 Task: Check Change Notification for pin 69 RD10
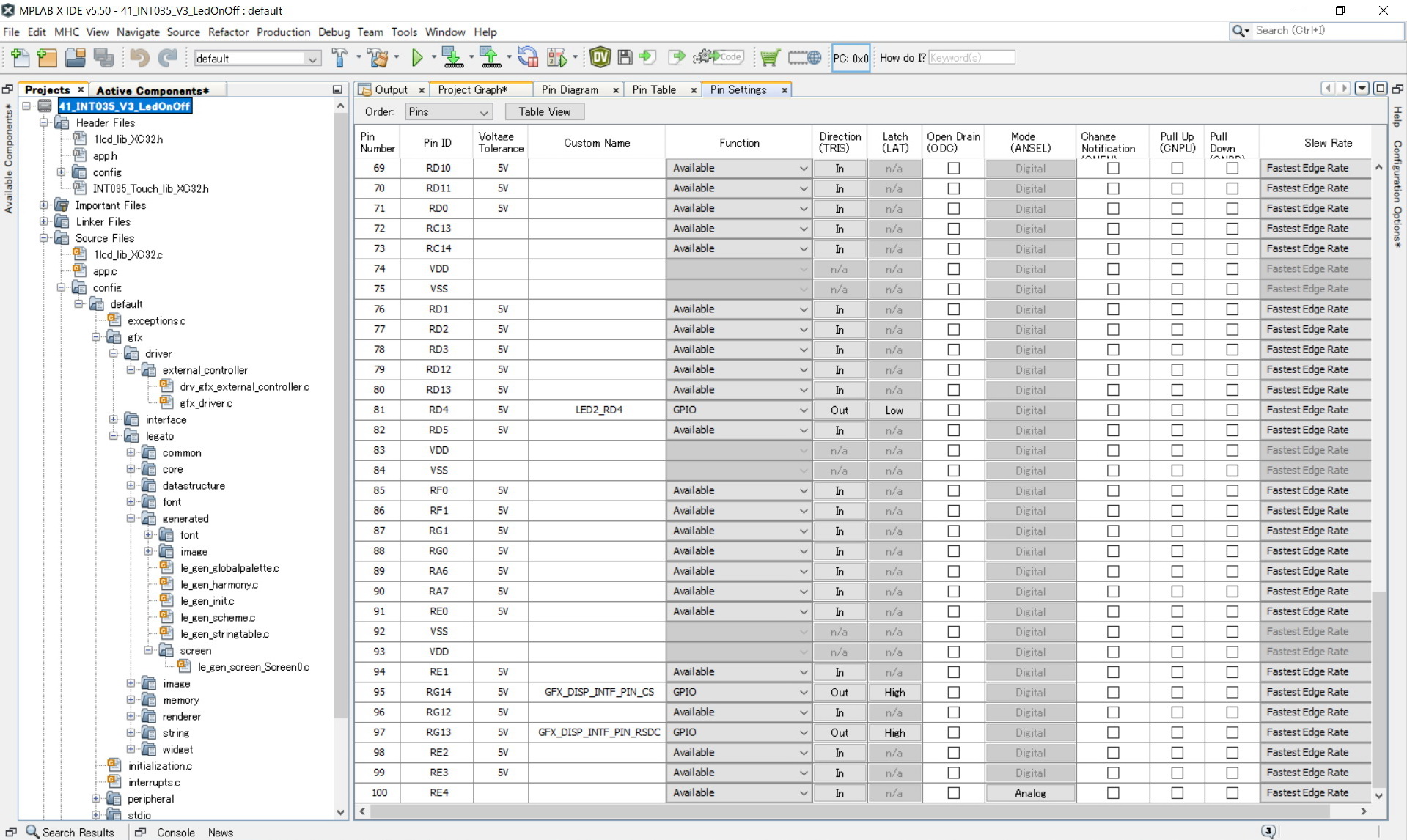pyautogui.click(x=1112, y=169)
